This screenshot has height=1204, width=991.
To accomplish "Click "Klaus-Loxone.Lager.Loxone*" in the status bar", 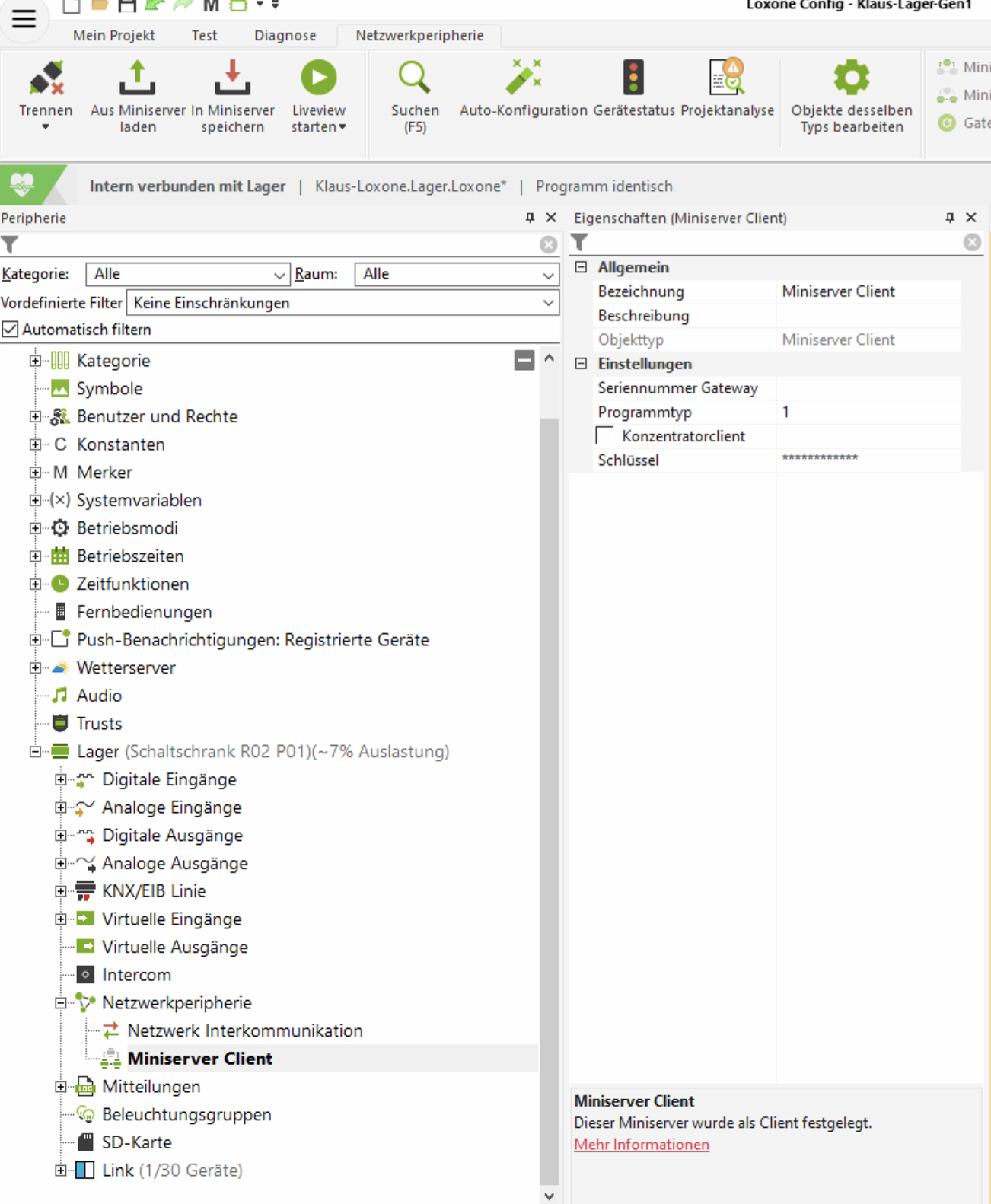I will click(x=411, y=186).
